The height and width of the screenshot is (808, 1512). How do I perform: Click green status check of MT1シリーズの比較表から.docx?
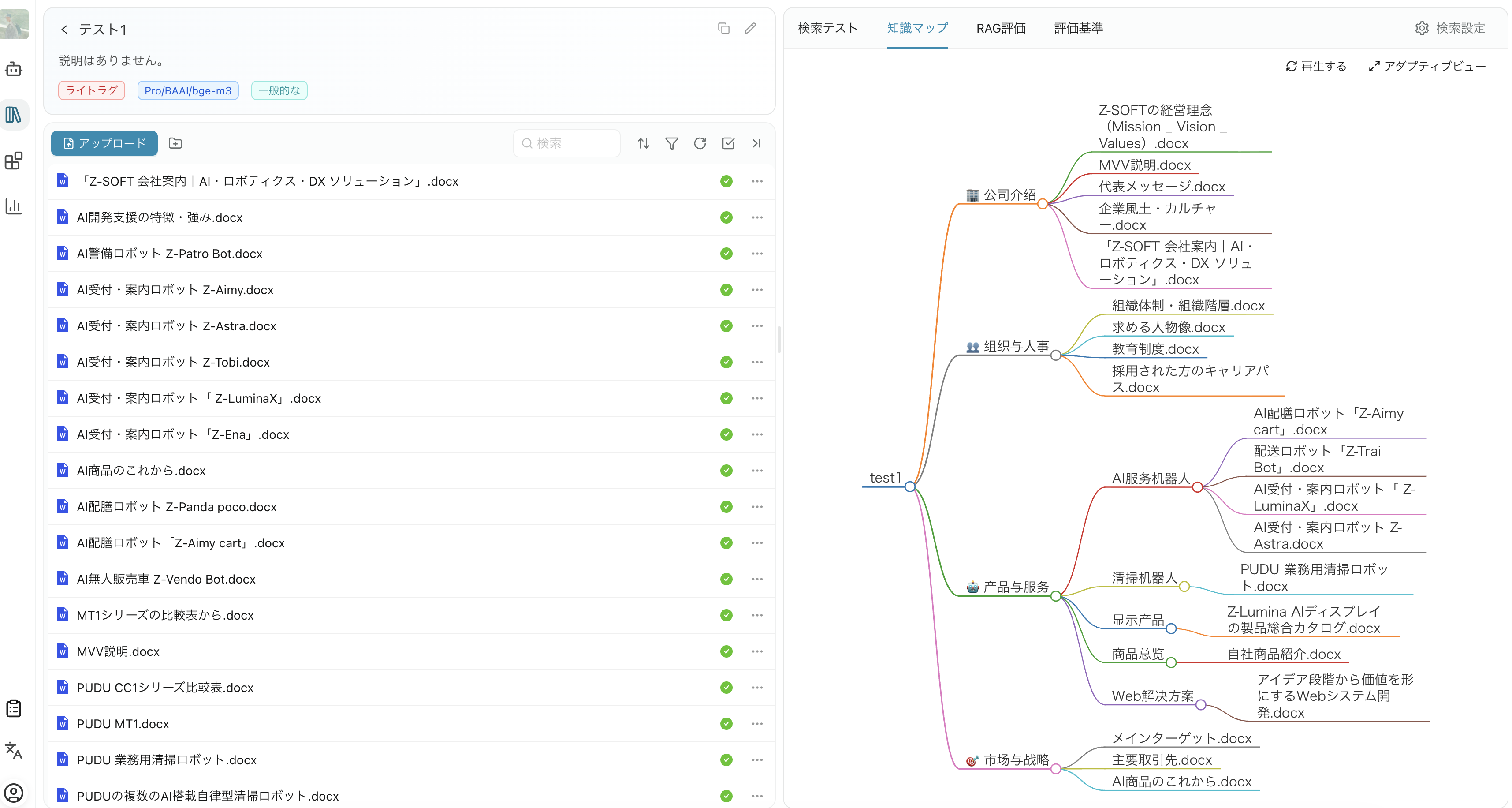726,615
